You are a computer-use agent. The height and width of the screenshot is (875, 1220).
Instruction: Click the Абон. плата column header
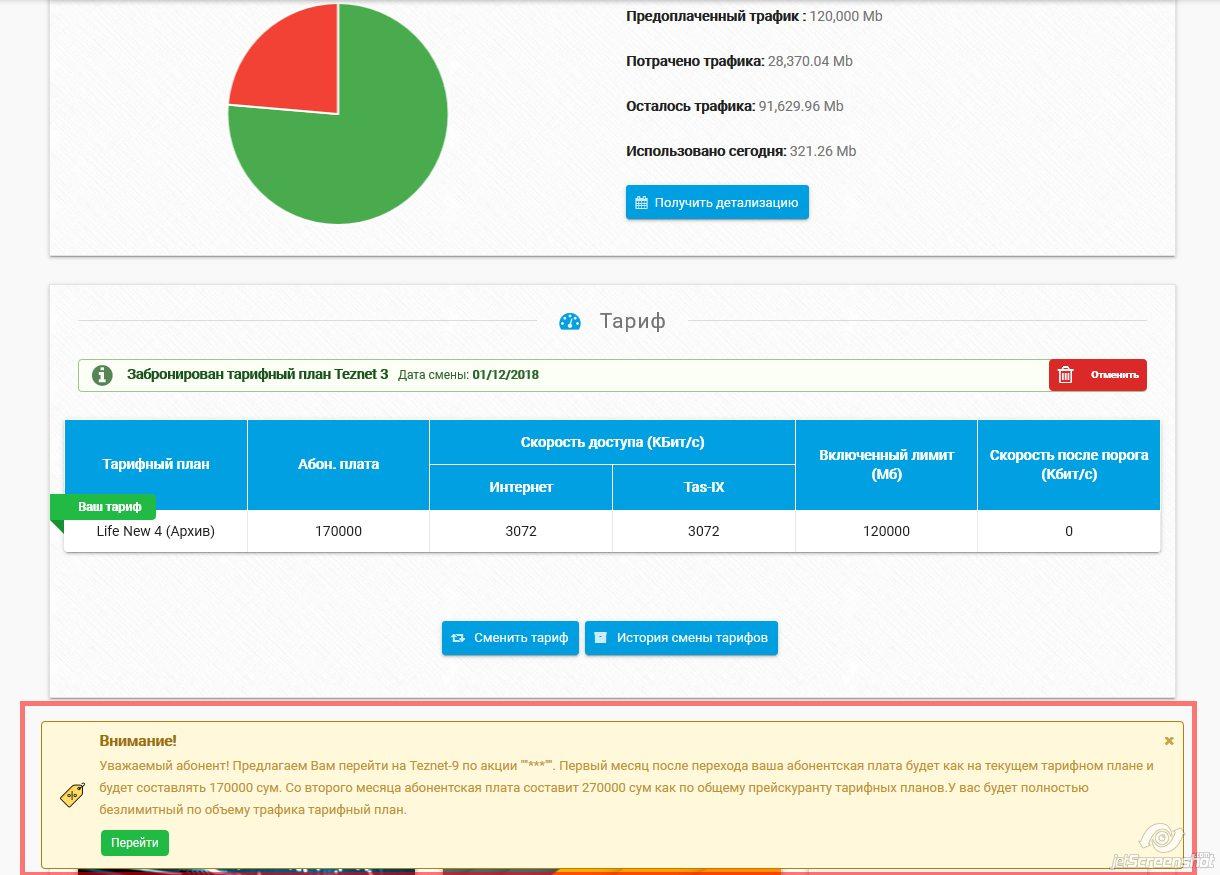[x=338, y=464]
